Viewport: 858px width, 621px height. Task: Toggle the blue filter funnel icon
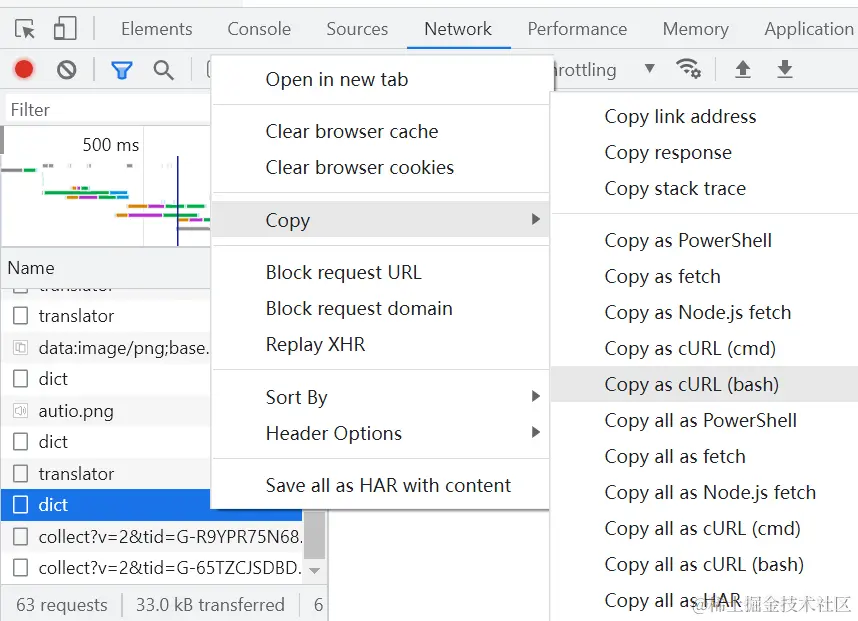pos(121,70)
